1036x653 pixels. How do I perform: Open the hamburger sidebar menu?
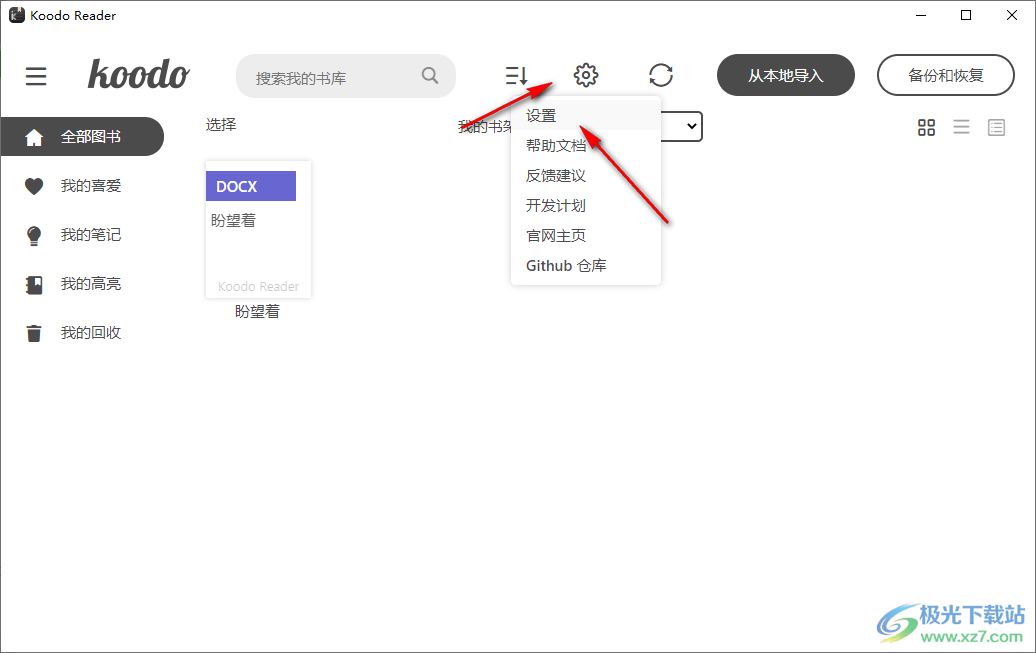point(36,76)
